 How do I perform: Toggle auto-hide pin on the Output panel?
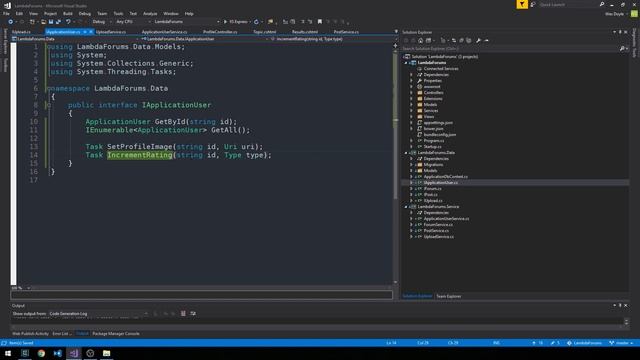coord(620,305)
